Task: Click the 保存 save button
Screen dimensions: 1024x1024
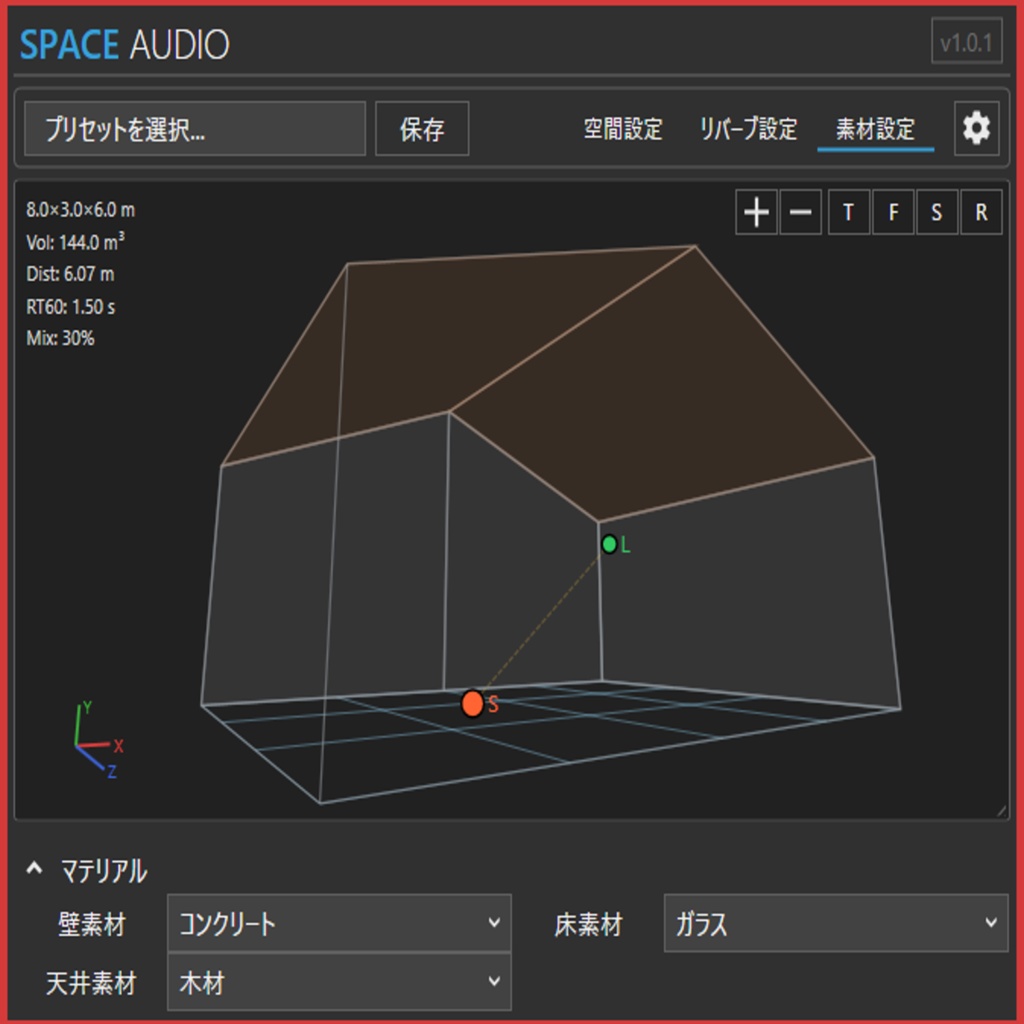Action: pyautogui.click(x=422, y=129)
